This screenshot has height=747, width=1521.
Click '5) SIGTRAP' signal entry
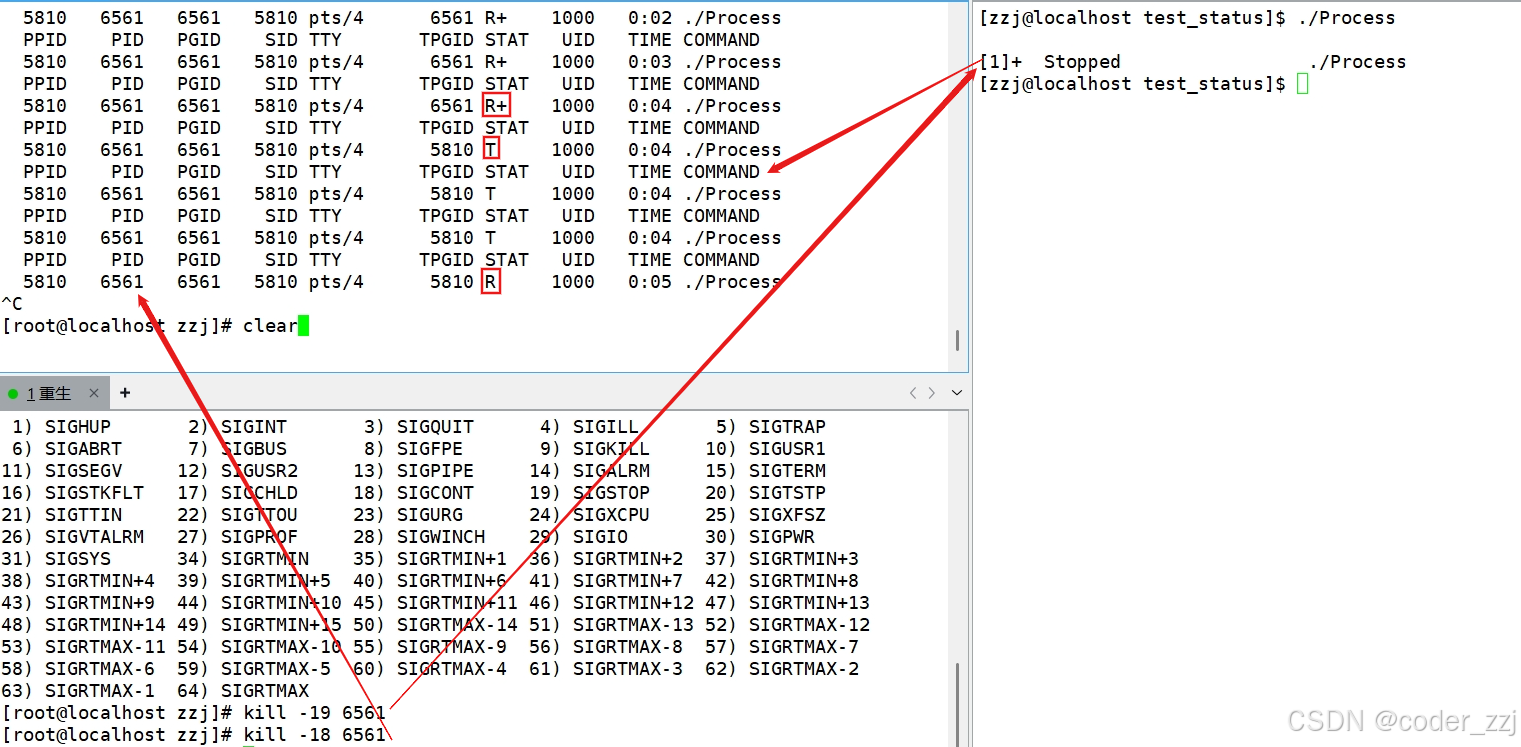[770, 427]
